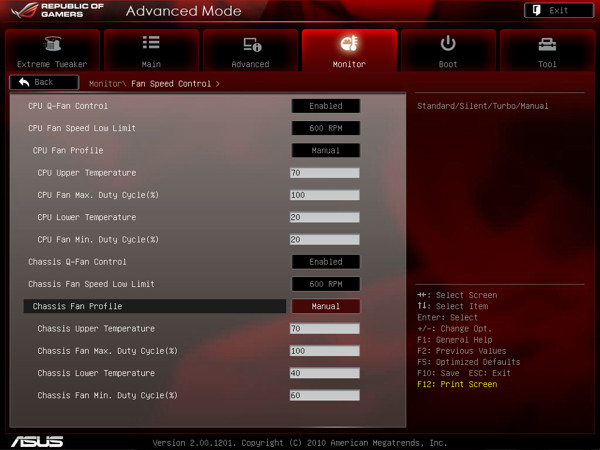The image size is (600, 450).
Task: Click the Standard/Silent/Turbo/Manual help text
Action: [x=483, y=106]
